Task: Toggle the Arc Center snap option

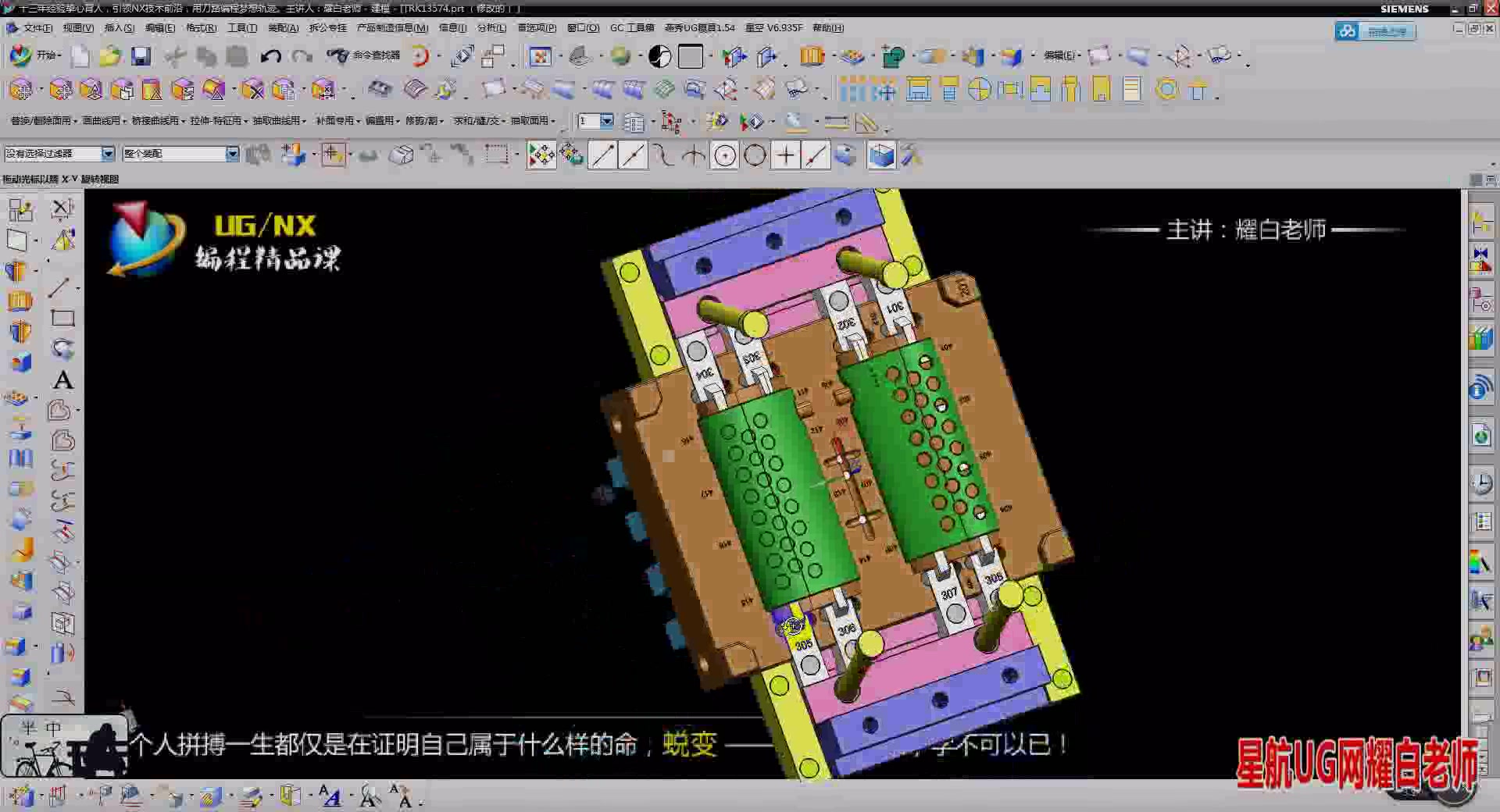Action: click(x=724, y=155)
